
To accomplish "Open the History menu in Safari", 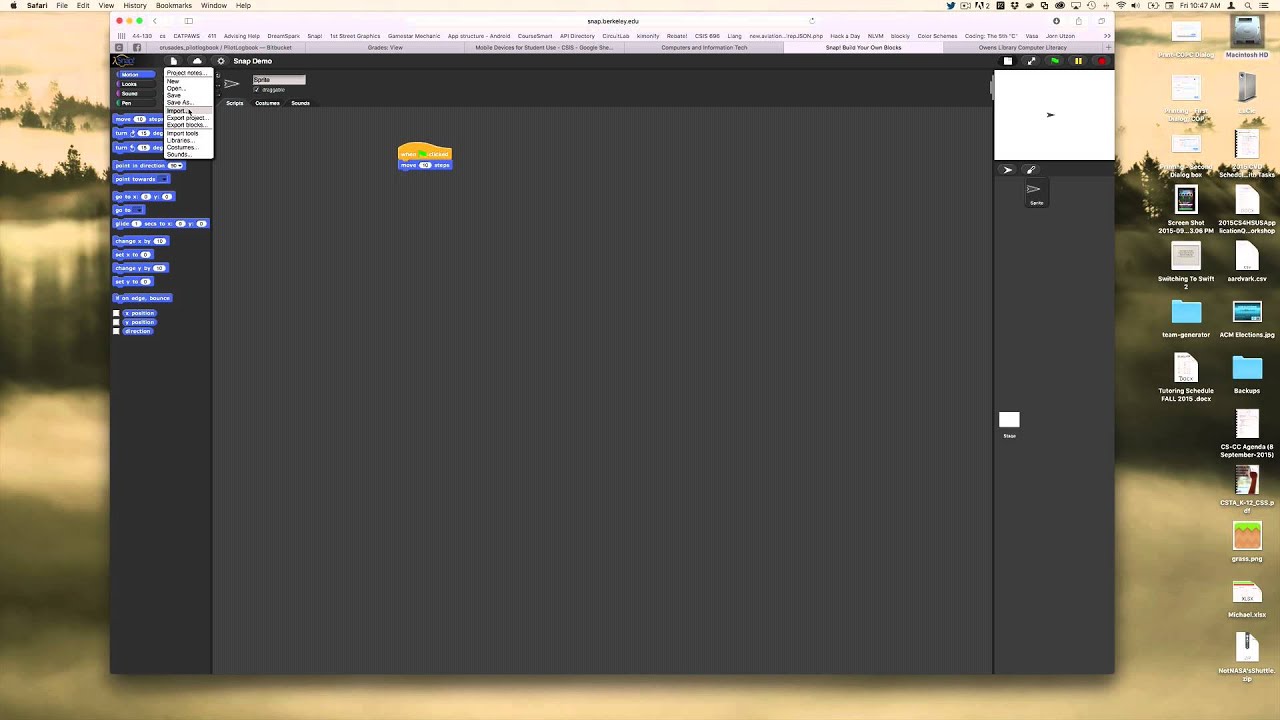I will coord(134,6).
